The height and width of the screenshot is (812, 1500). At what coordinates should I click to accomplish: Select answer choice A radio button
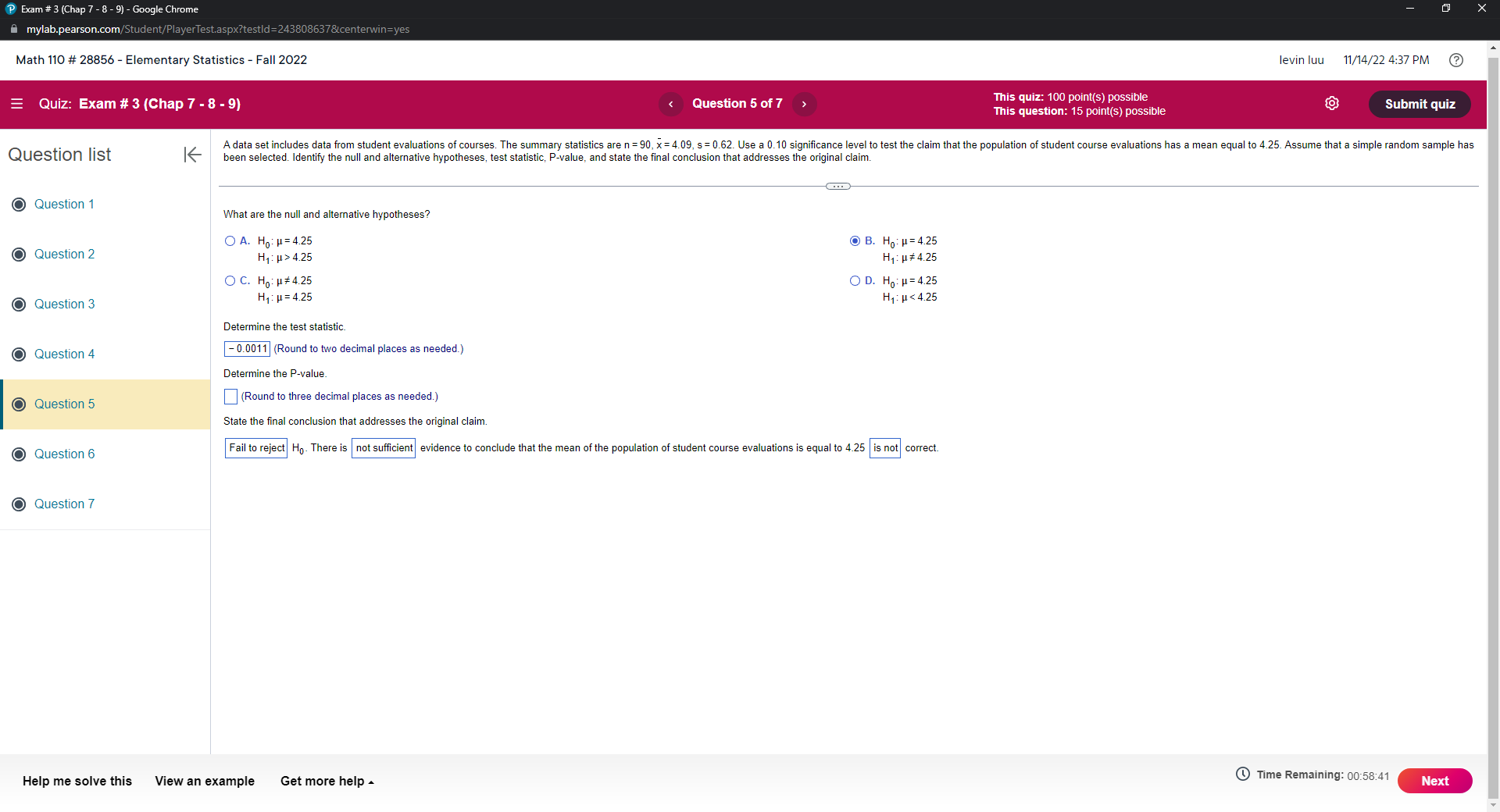(230, 240)
